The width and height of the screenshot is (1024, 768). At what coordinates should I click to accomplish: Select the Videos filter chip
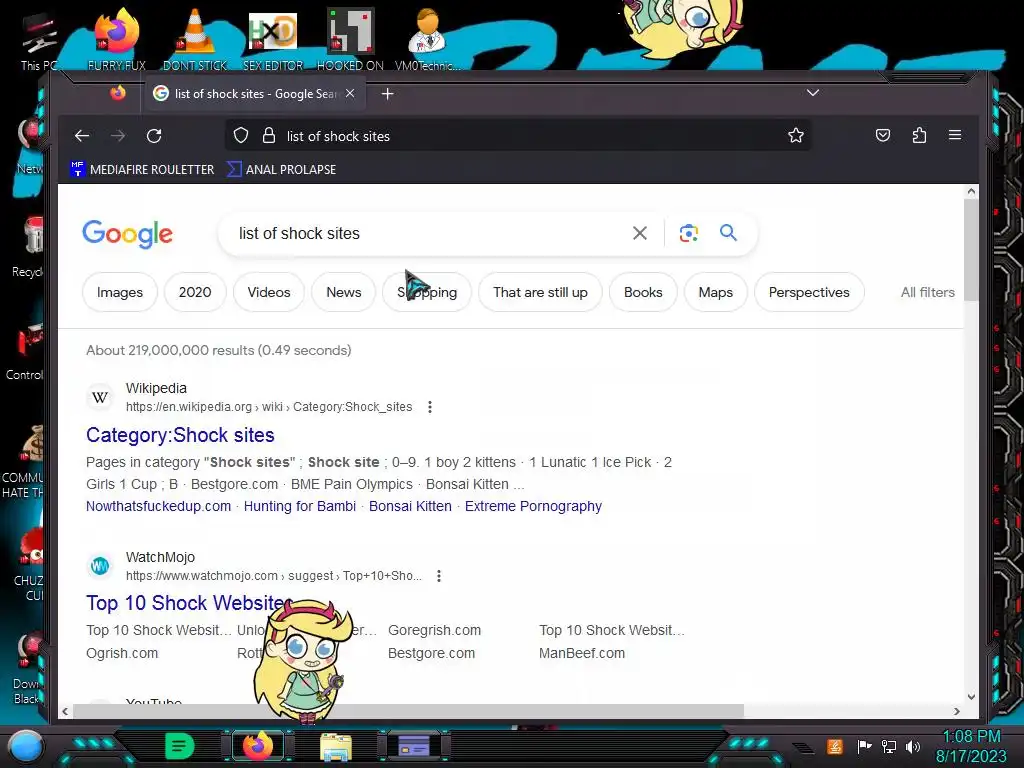[269, 293]
